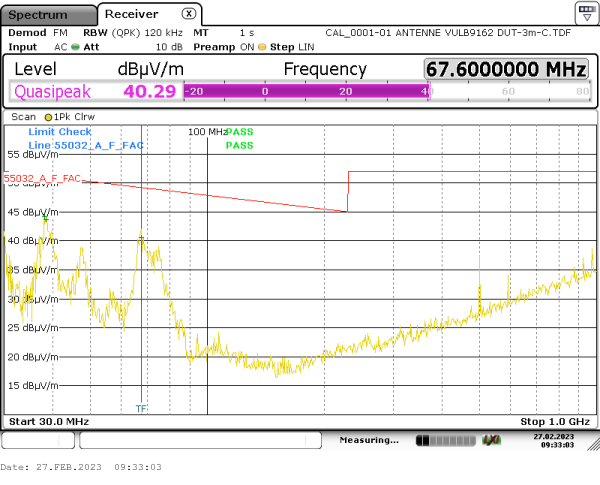Select the Demod FM setting
This screenshot has width=600, height=485.
[38, 33]
